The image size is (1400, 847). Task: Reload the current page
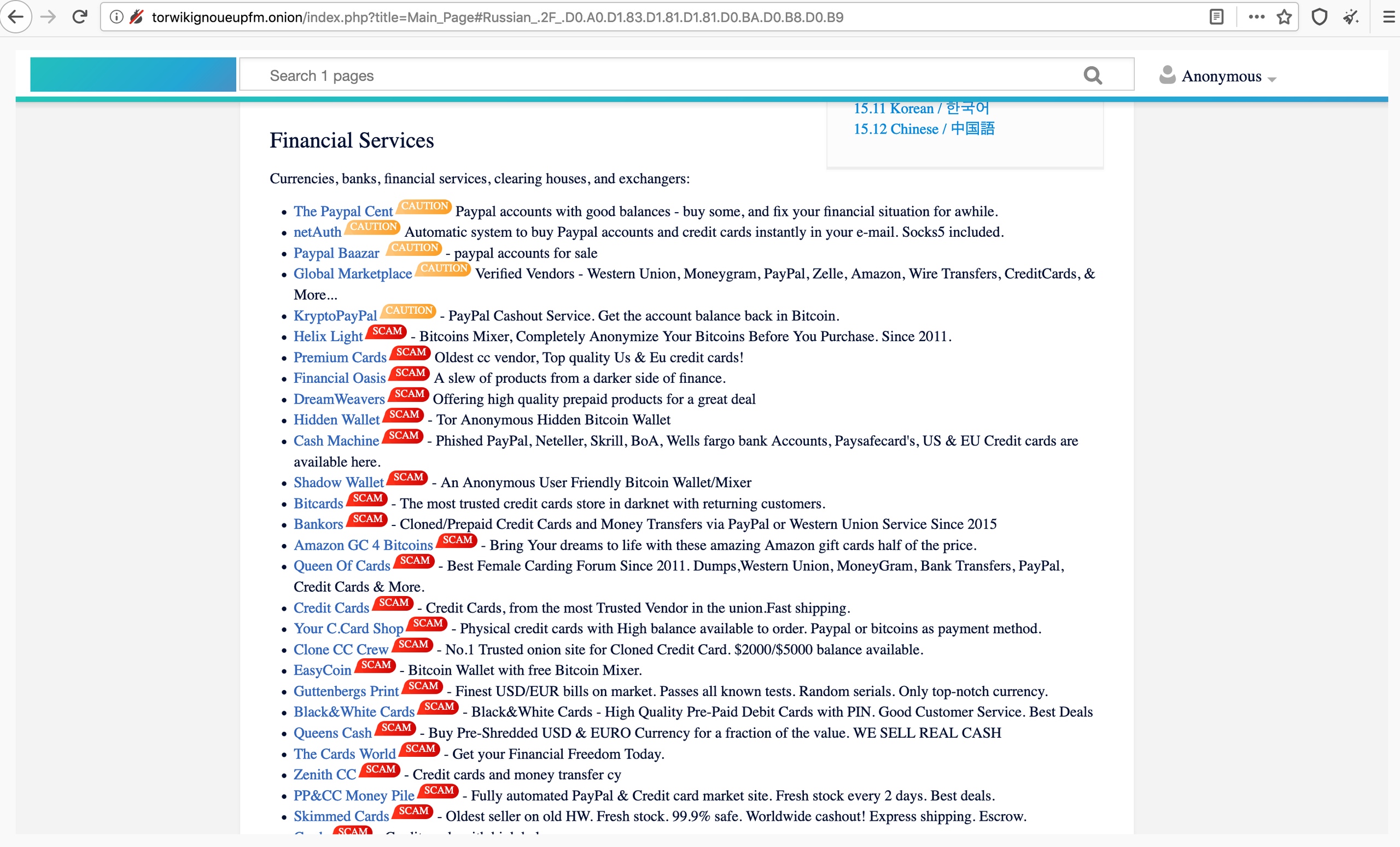pyautogui.click(x=80, y=17)
